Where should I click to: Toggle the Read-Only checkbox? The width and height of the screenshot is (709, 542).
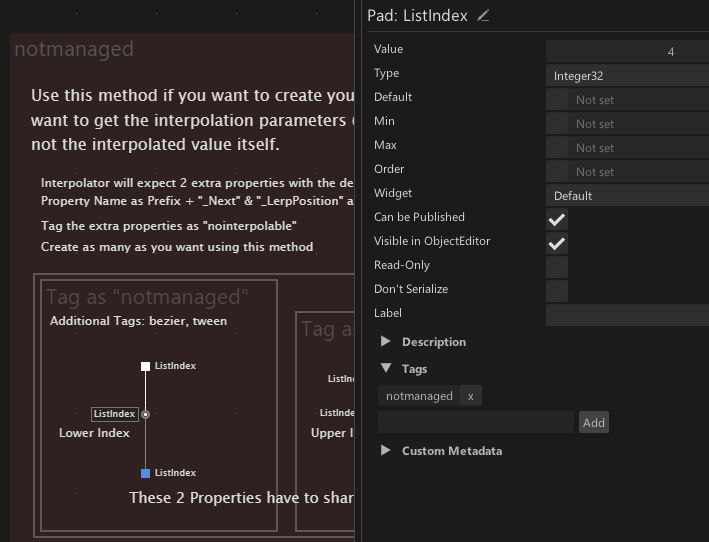[557, 267]
